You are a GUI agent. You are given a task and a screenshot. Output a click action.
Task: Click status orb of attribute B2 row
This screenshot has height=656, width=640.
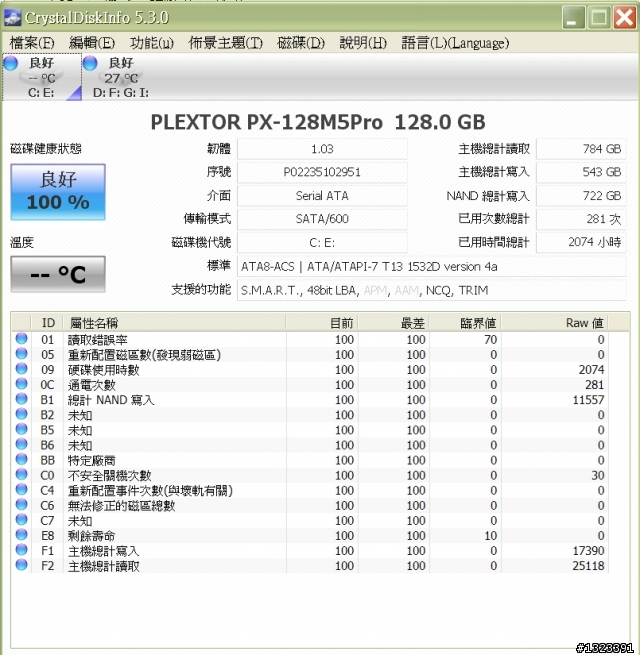click(x=21, y=414)
